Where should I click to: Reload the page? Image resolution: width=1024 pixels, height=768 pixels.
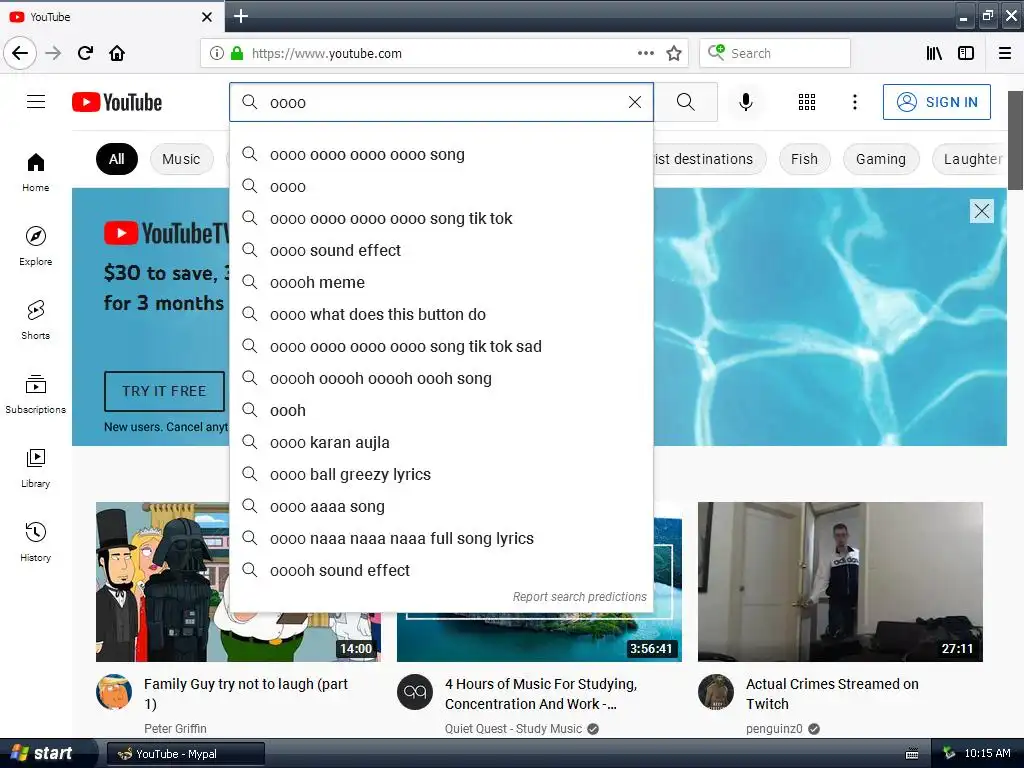[x=86, y=53]
